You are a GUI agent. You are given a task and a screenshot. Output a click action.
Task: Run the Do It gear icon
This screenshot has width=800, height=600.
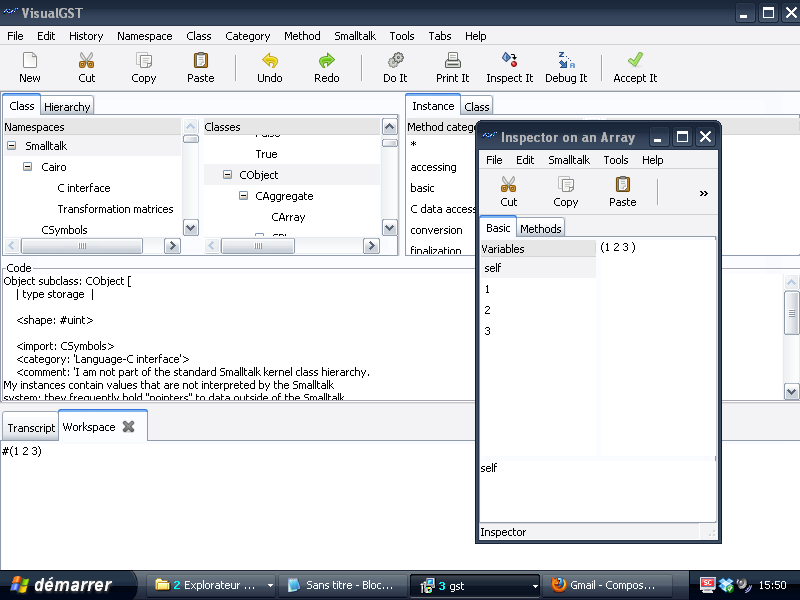click(395, 61)
